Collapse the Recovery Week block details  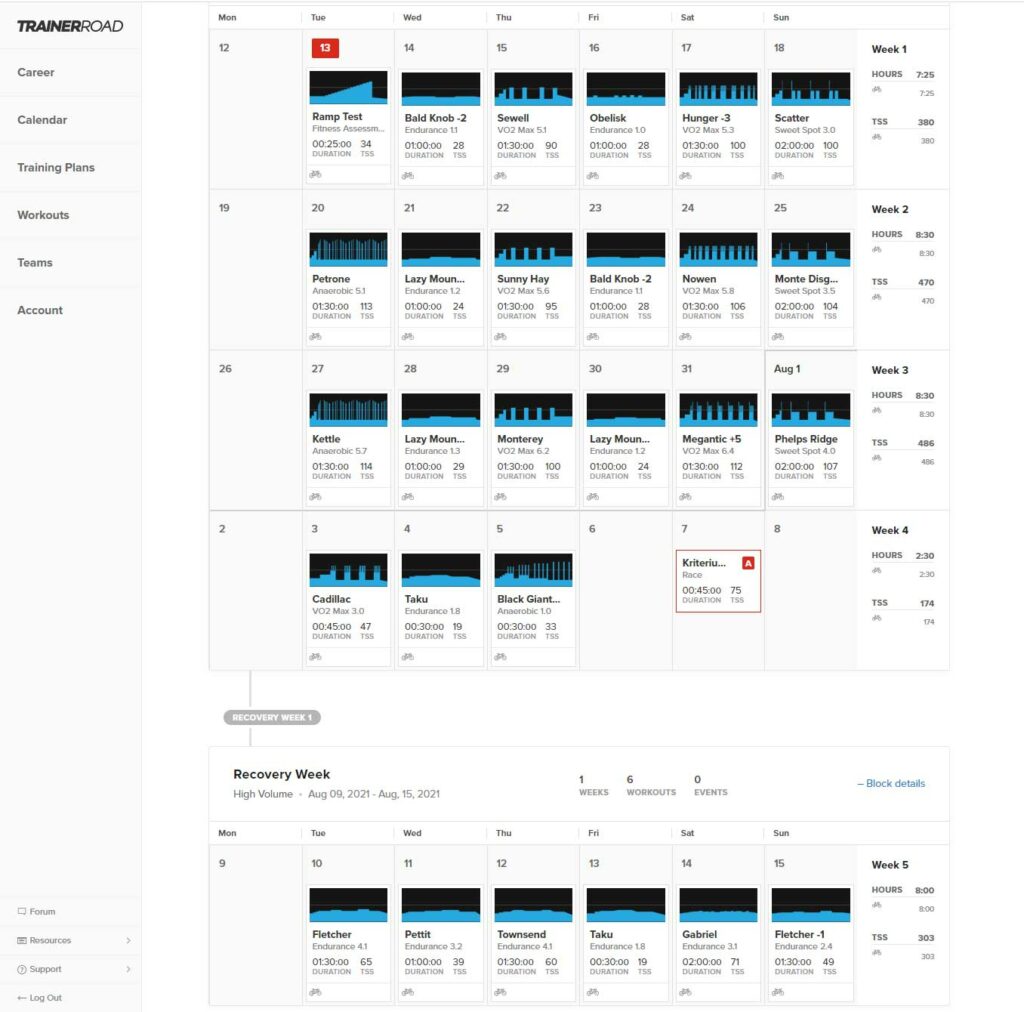pyautogui.click(x=891, y=783)
